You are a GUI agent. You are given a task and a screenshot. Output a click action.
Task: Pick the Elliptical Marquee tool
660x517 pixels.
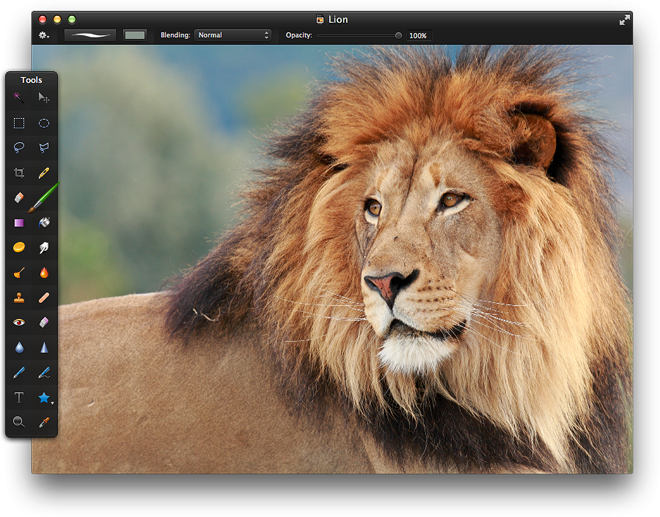pyautogui.click(x=44, y=123)
